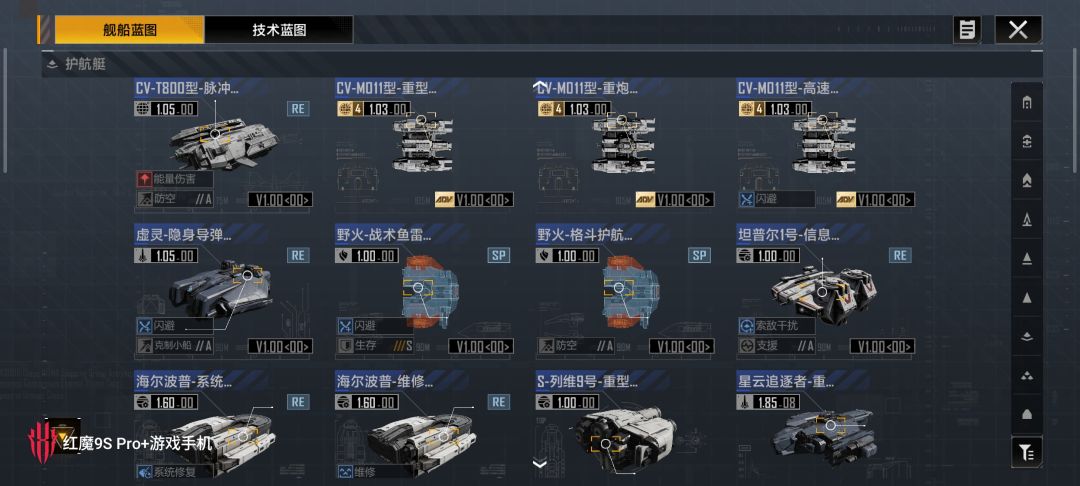Click the down chevron at list bottom
The image size is (1080, 486).
[x=540, y=464]
